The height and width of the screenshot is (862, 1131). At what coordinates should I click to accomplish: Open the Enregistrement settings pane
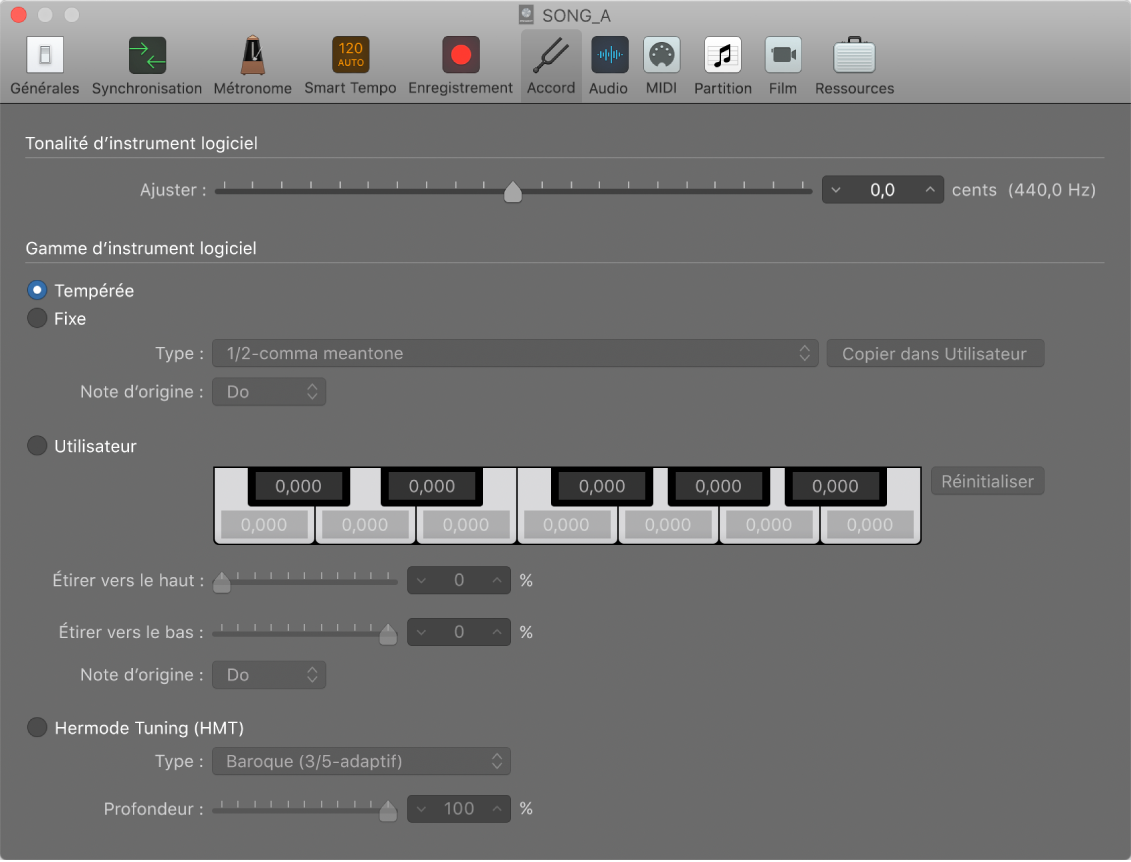(x=460, y=66)
